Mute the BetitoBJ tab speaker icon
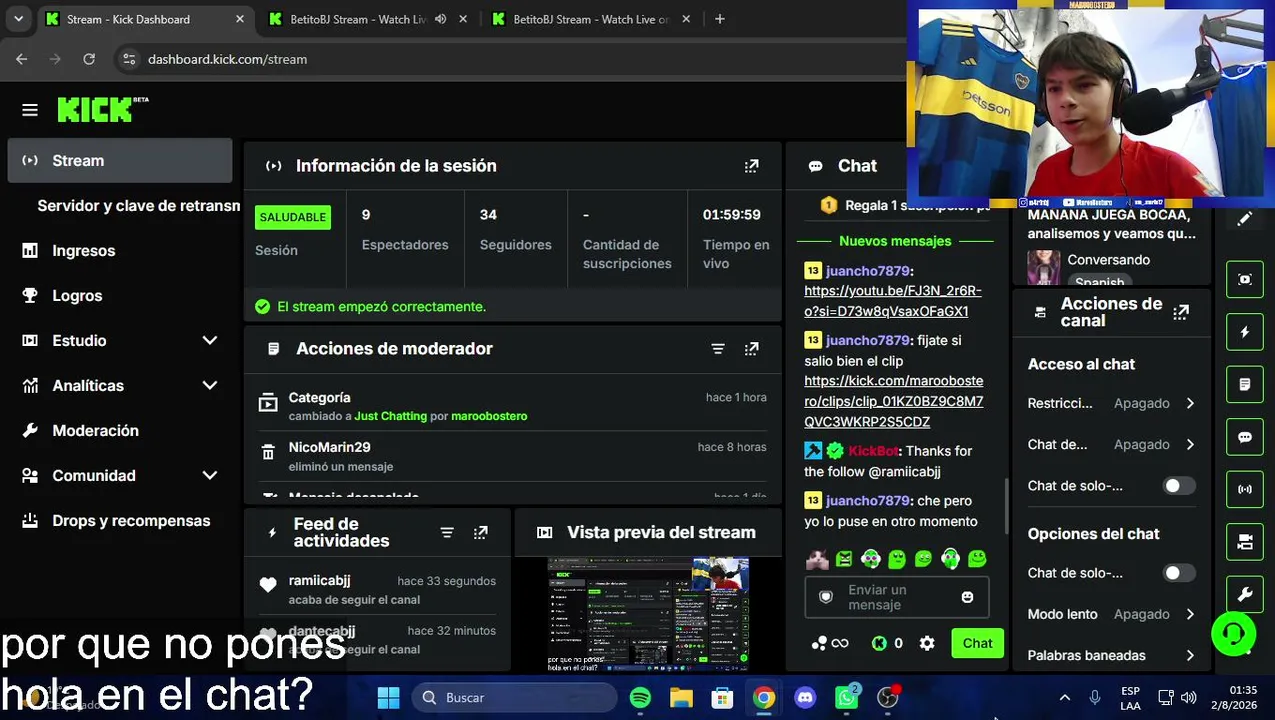The image size is (1275, 720). pos(440,19)
